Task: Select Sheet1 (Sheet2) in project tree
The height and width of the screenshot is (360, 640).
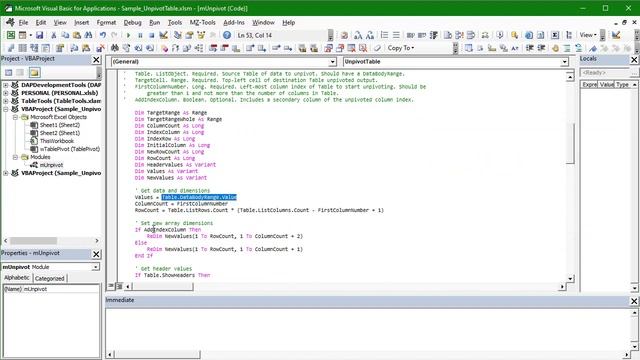Action: [x=60, y=125]
